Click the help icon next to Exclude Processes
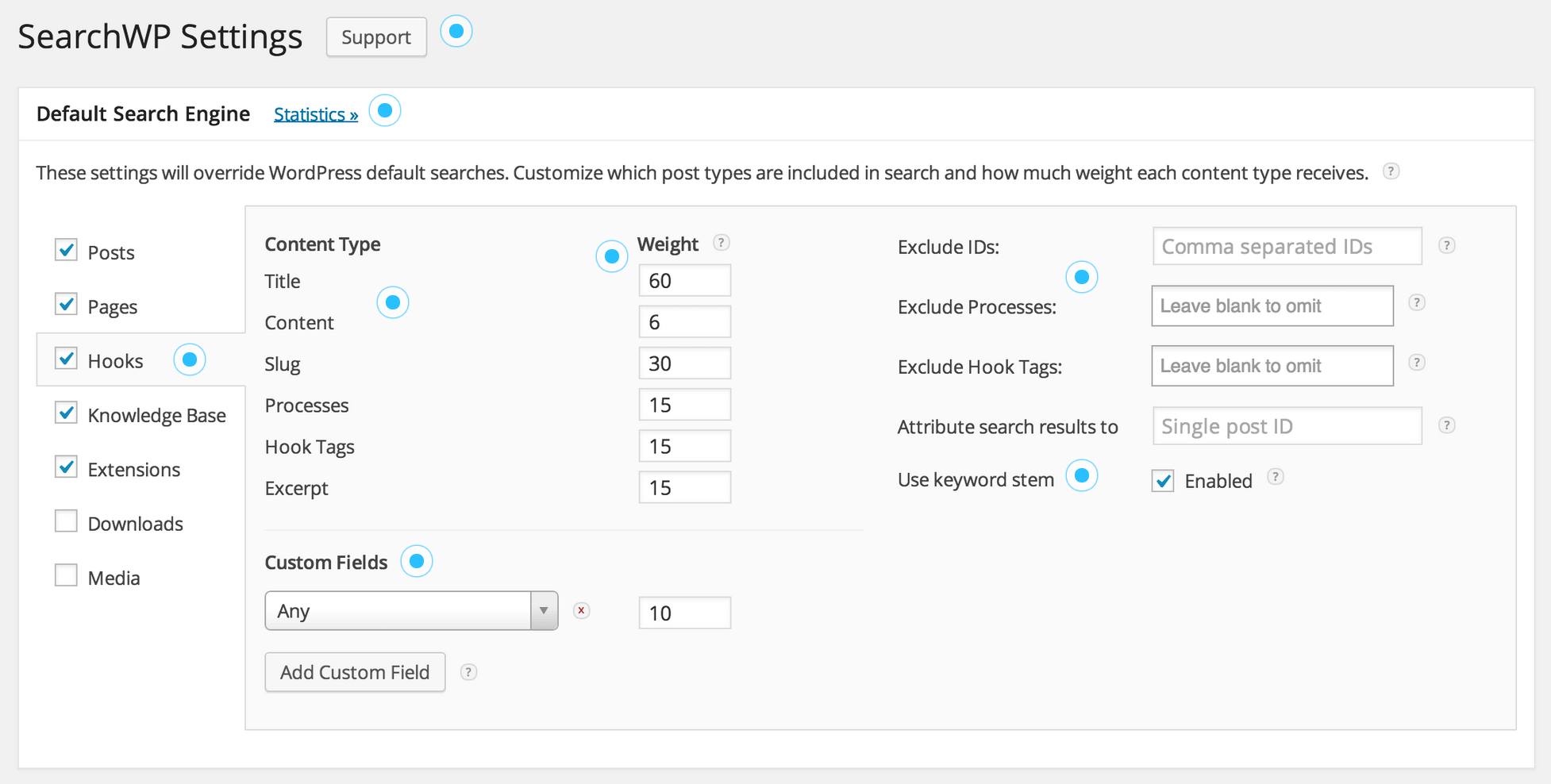This screenshot has height=784, width=1551. click(1416, 302)
